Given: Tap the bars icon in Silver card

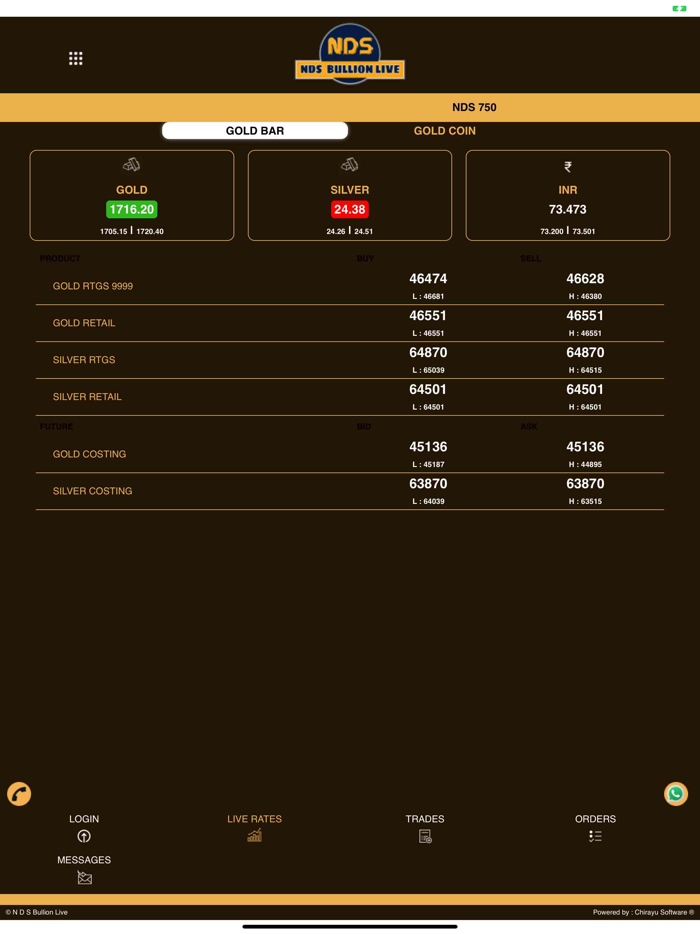Looking at the screenshot, I should tap(350, 164).
